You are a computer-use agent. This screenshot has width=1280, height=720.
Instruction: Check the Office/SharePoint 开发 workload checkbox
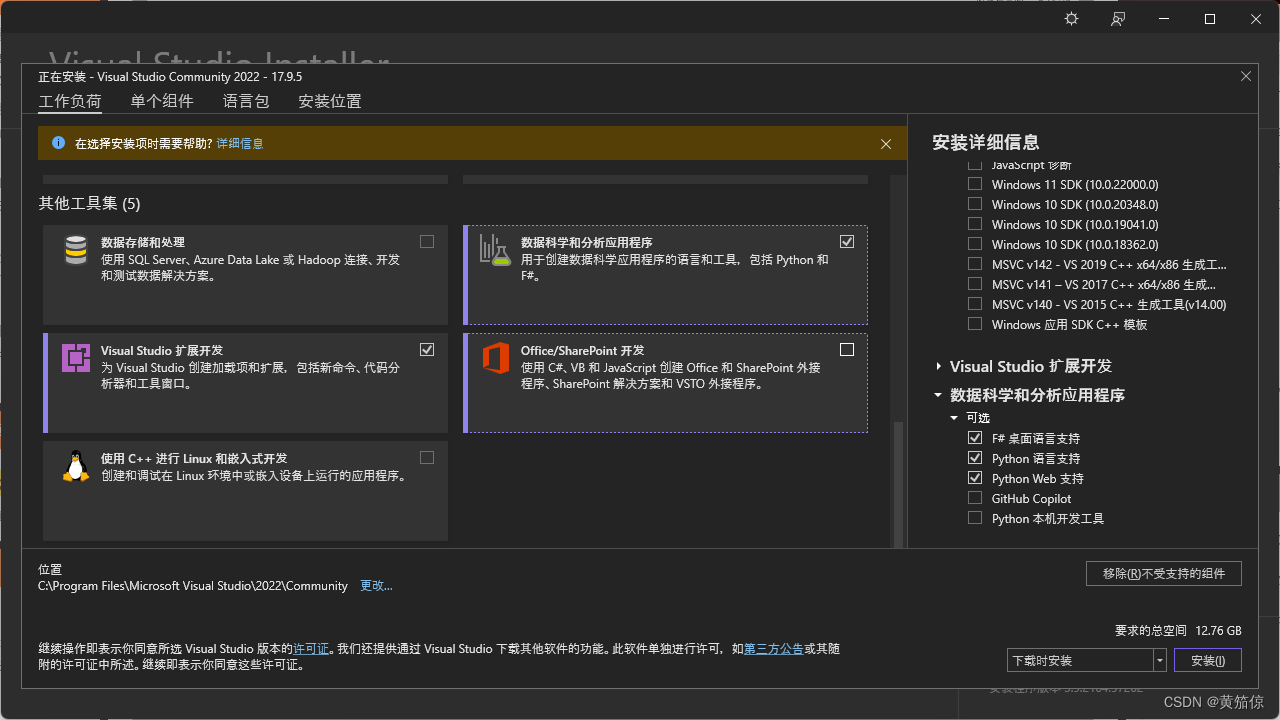(x=847, y=349)
